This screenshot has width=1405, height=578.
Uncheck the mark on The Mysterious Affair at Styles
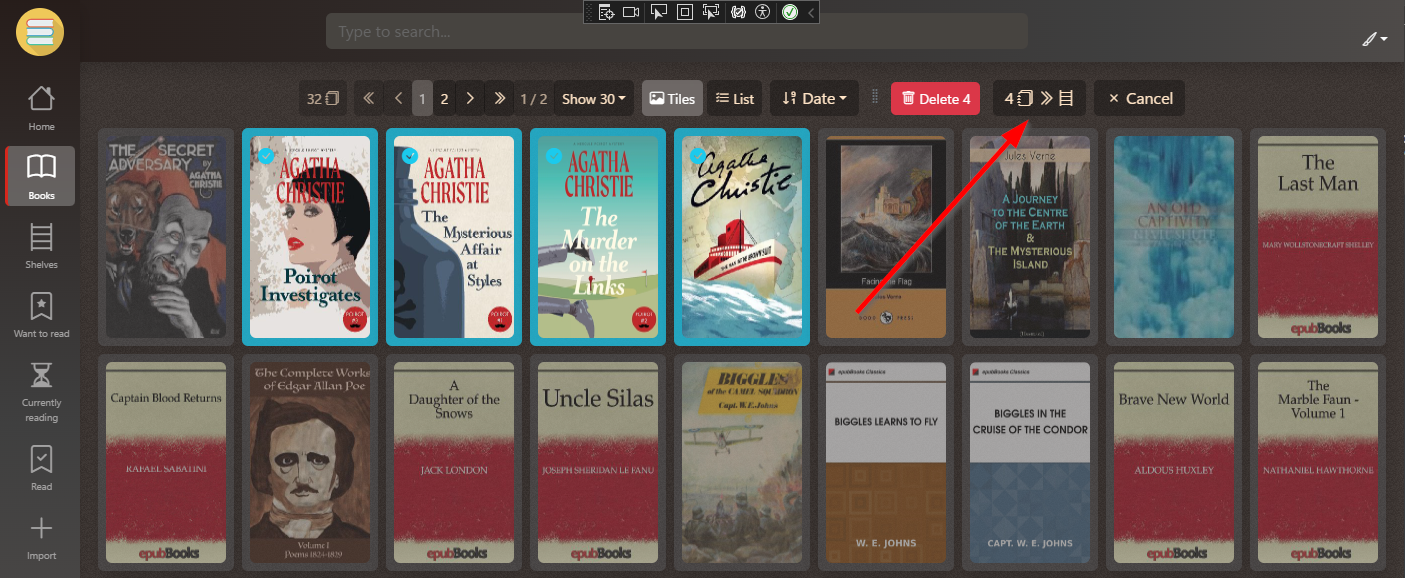pos(409,155)
